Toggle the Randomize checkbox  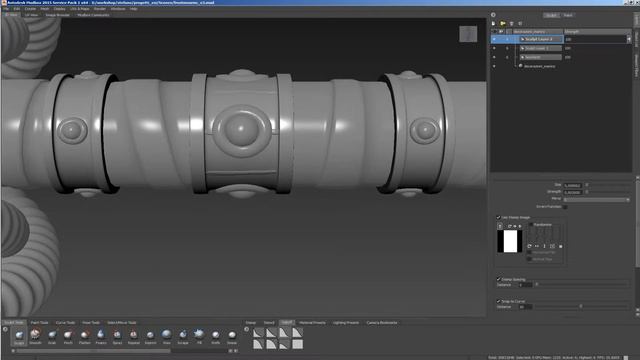click(x=531, y=224)
